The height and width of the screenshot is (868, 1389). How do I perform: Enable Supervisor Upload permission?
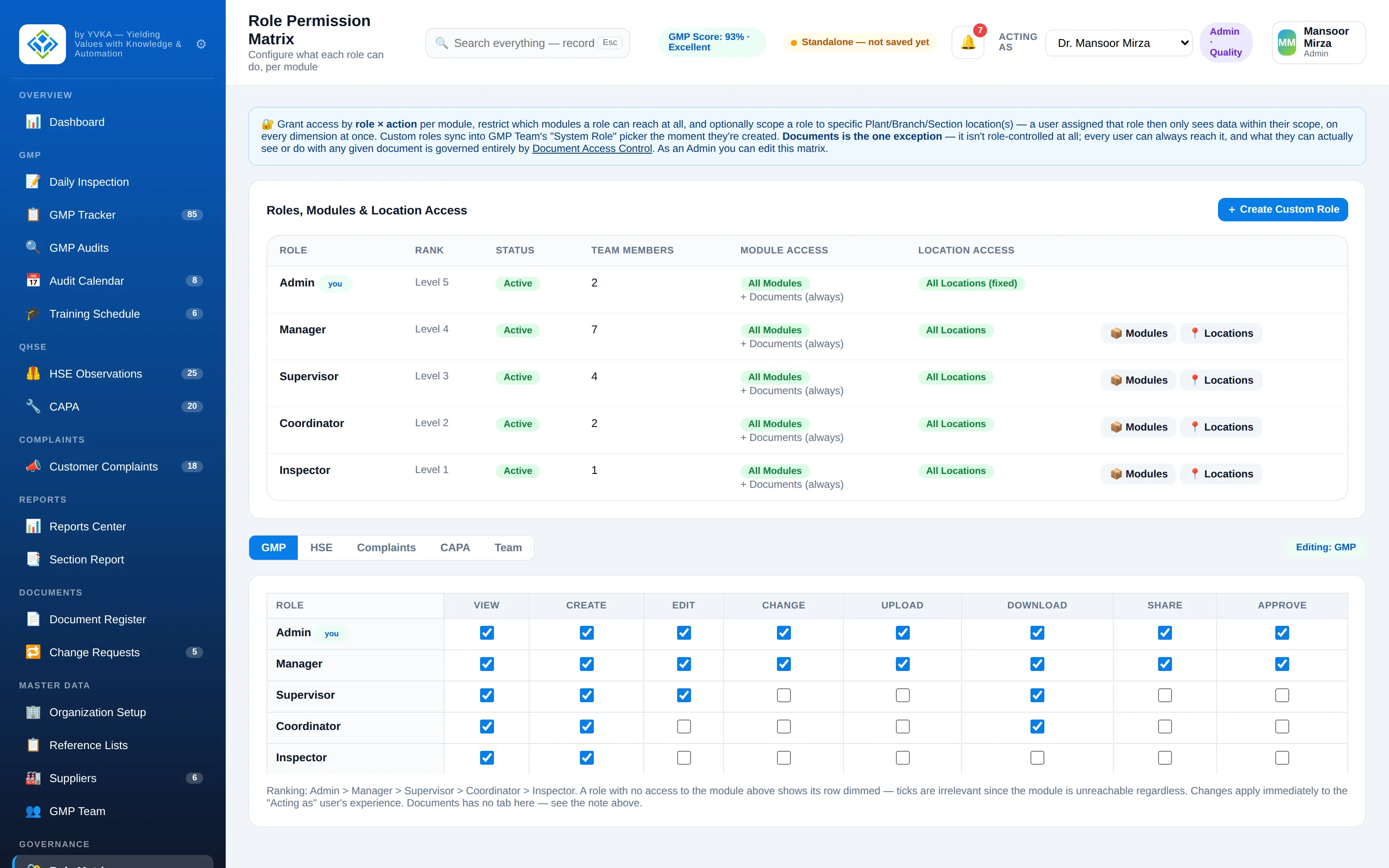902,695
